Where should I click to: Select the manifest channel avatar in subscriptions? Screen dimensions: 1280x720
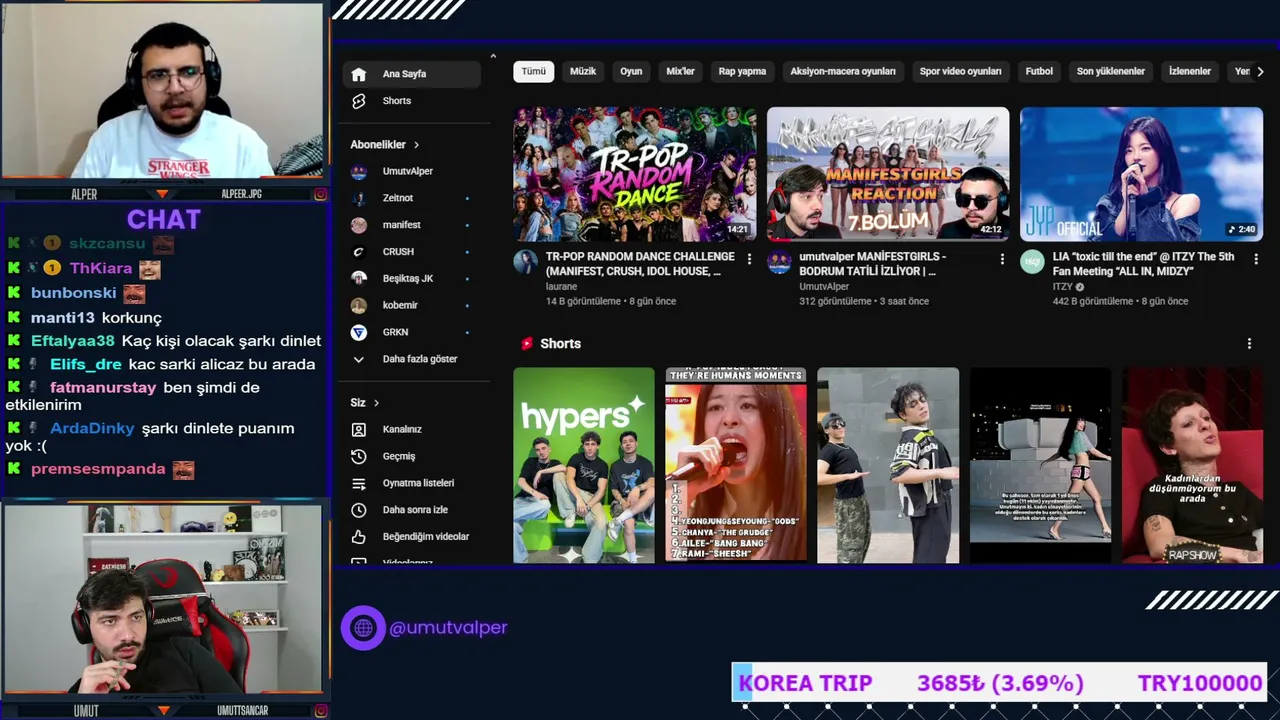click(359, 225)
